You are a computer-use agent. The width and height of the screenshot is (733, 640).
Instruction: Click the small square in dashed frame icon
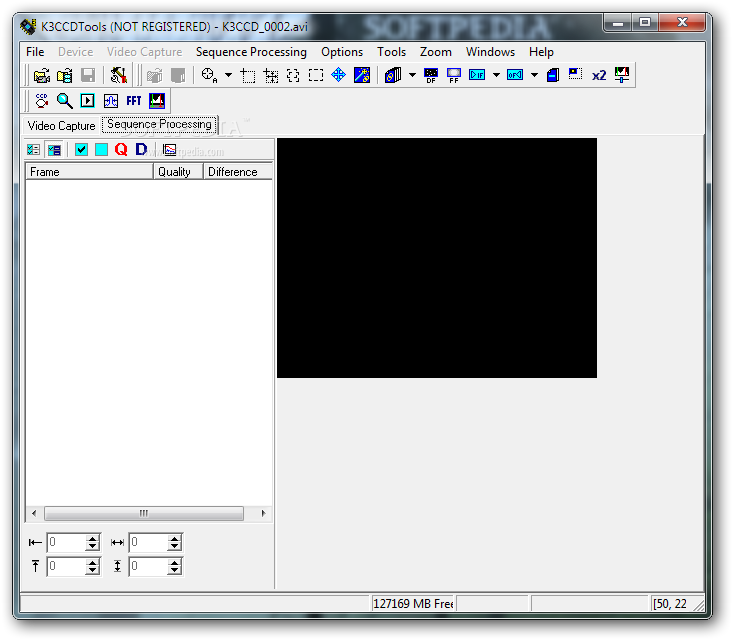tap(575, 74)
